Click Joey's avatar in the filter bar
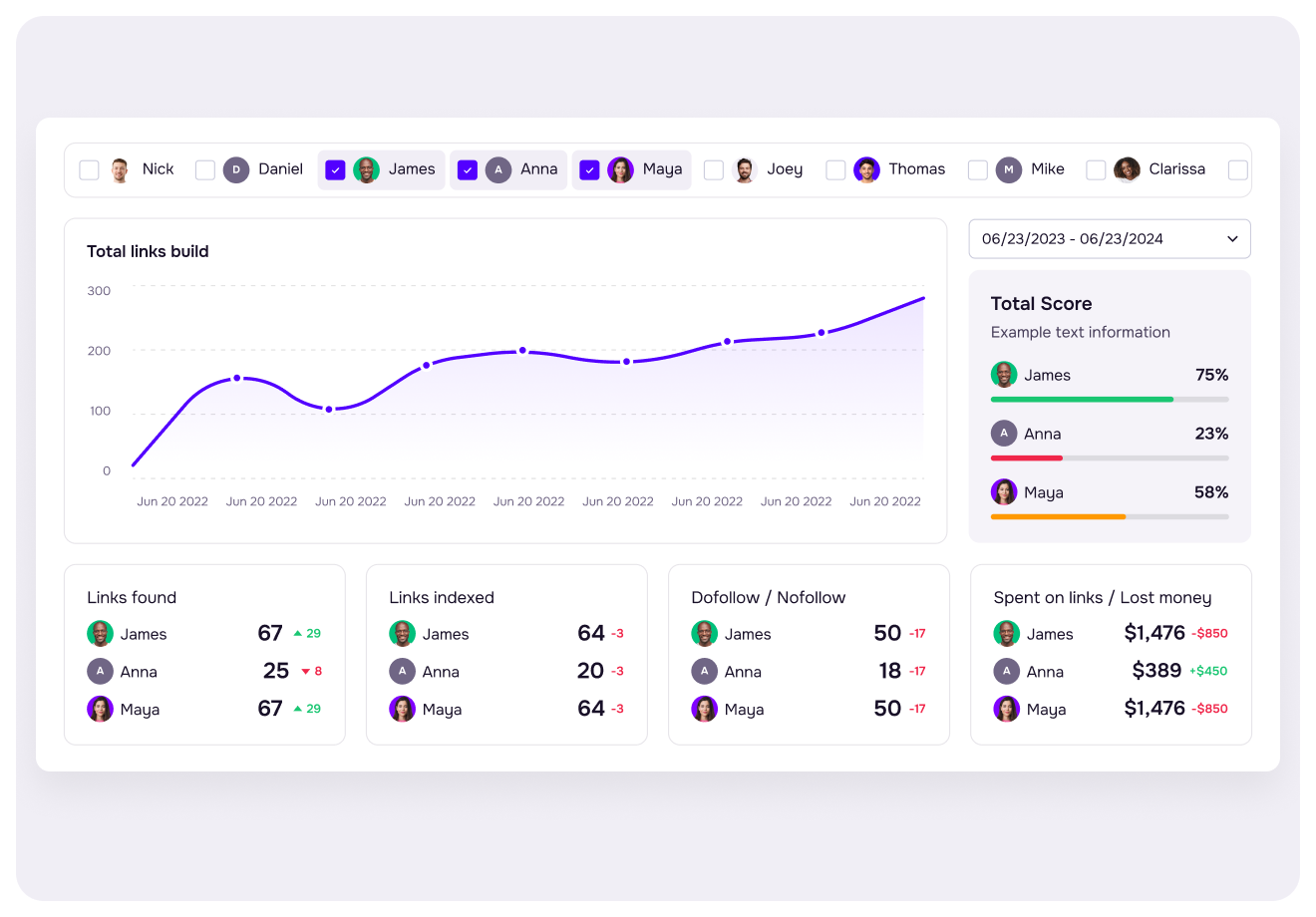The height and width of the screenshot is (917, 1316). click(745, 170)
